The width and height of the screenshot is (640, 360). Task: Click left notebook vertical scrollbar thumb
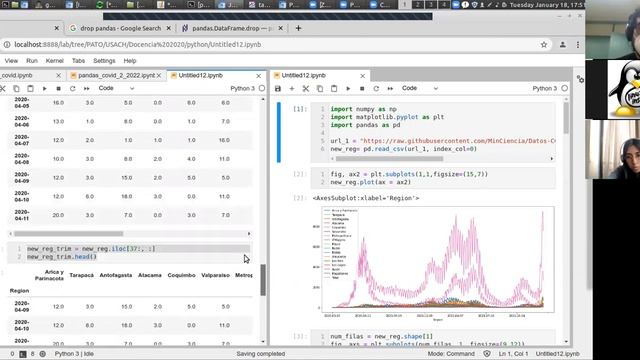[263, 280]
